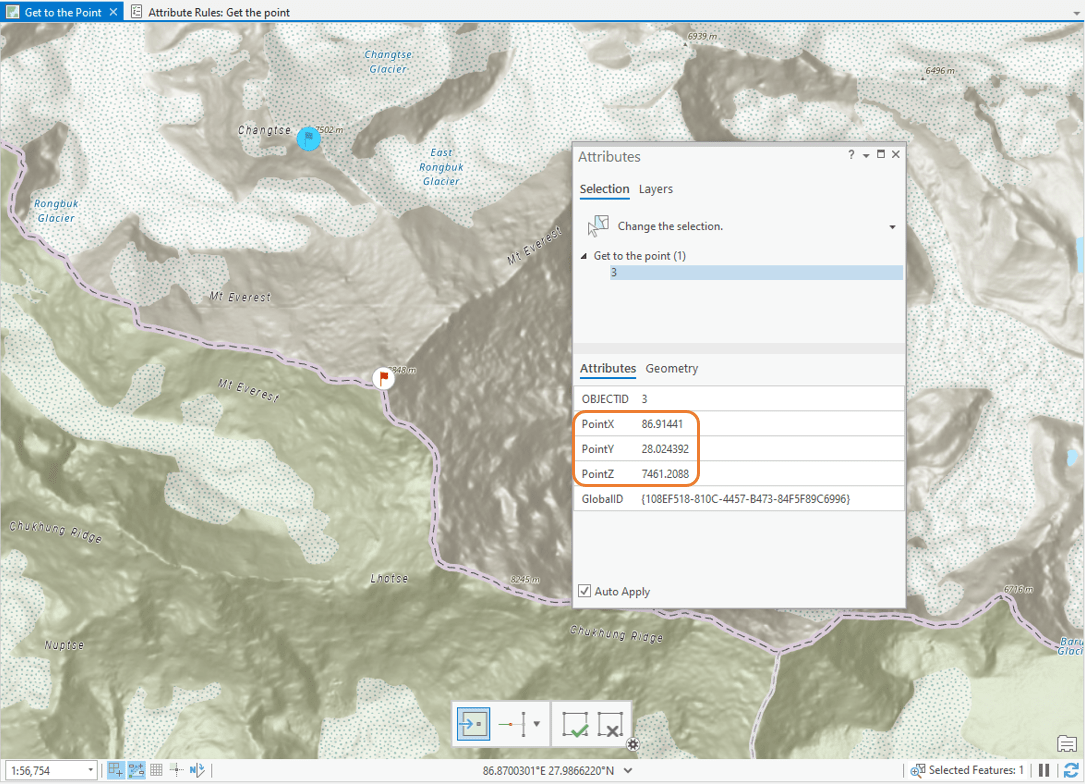
Task: Open Selection tab in Attributes pane
Action: click(604, 189)
